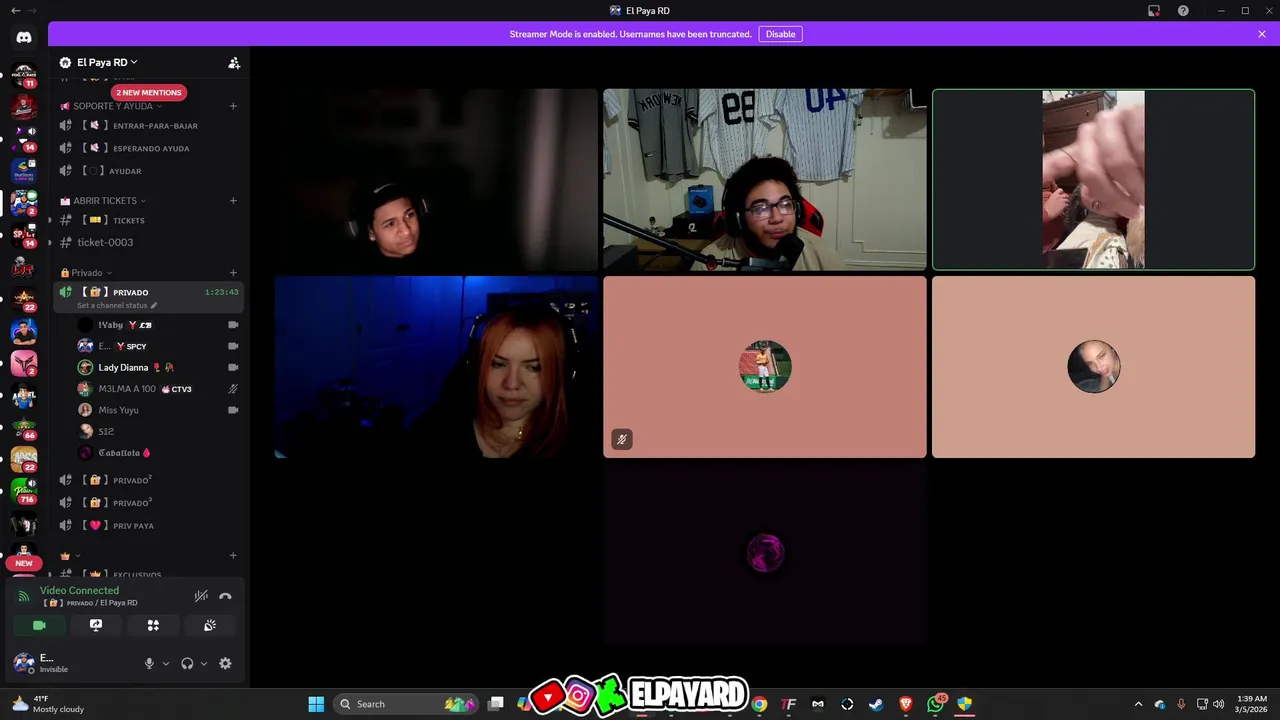Viewport: 1280px width, 720px height.
Task: Select the PRIVADO voice channel row
Action: (x=149, y=297)
